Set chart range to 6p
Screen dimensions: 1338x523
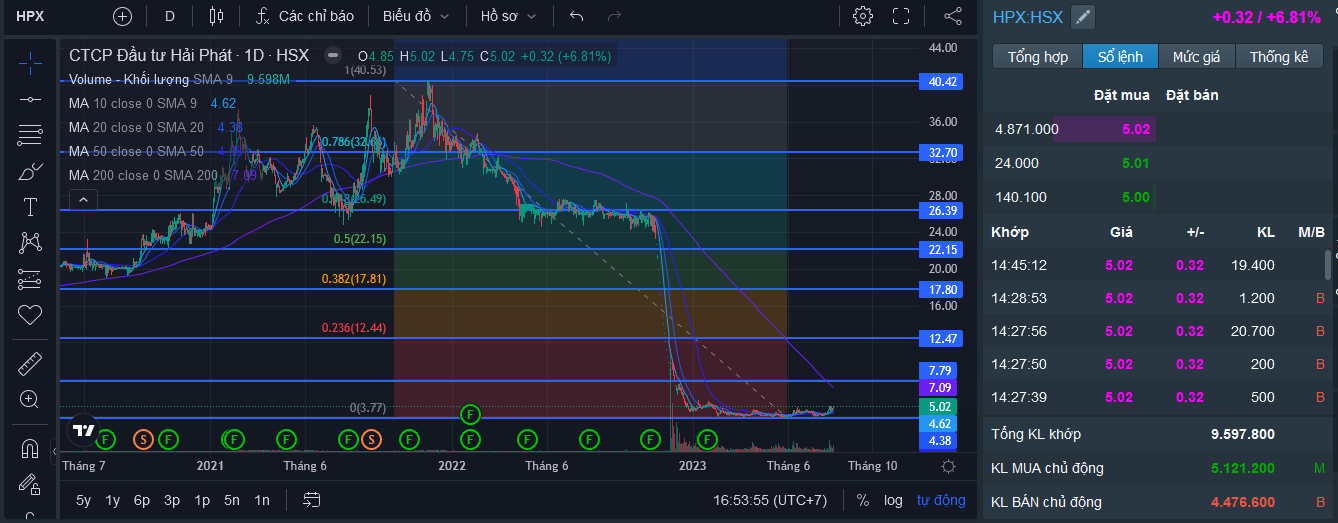pyautogui.click(x=142, y=499)
